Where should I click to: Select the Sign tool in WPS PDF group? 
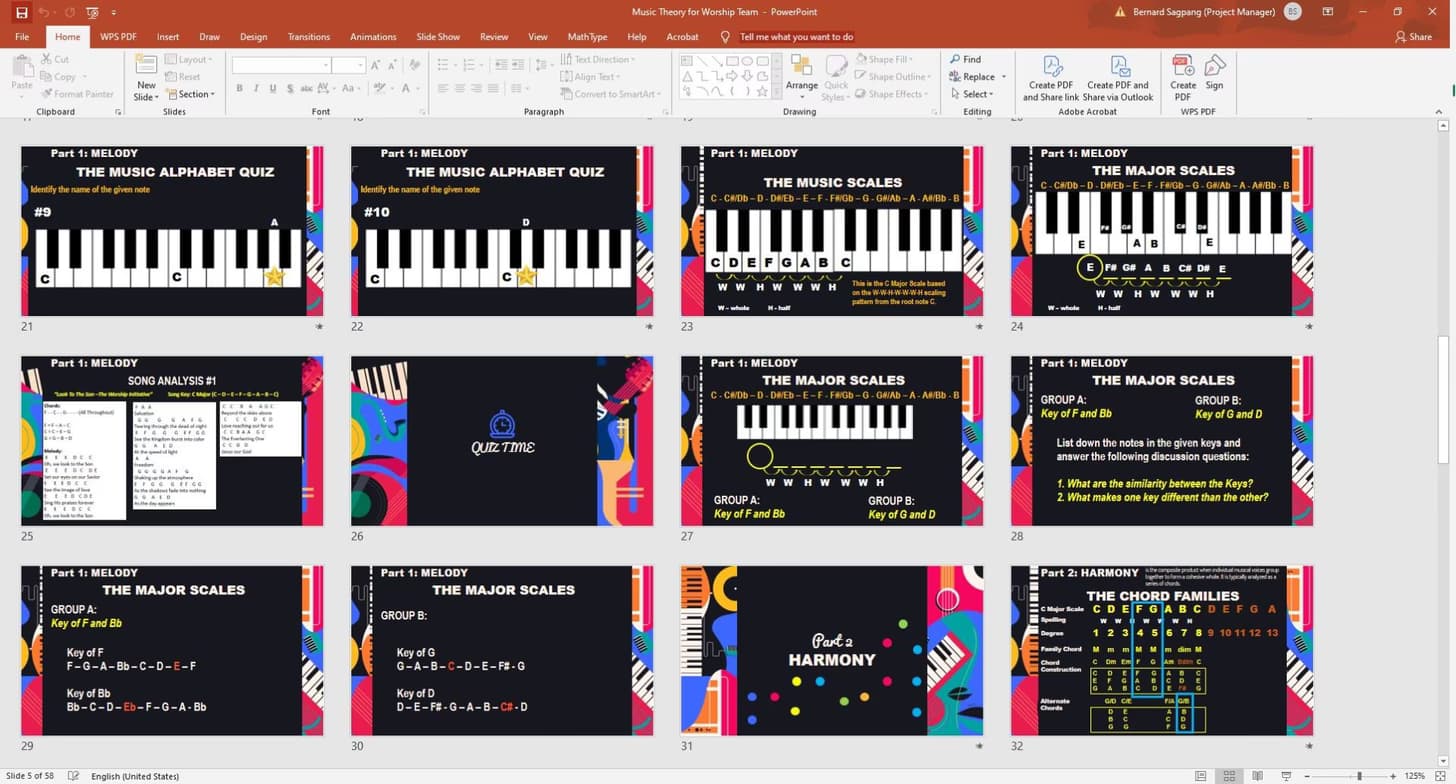click(x=1213, y=77)
